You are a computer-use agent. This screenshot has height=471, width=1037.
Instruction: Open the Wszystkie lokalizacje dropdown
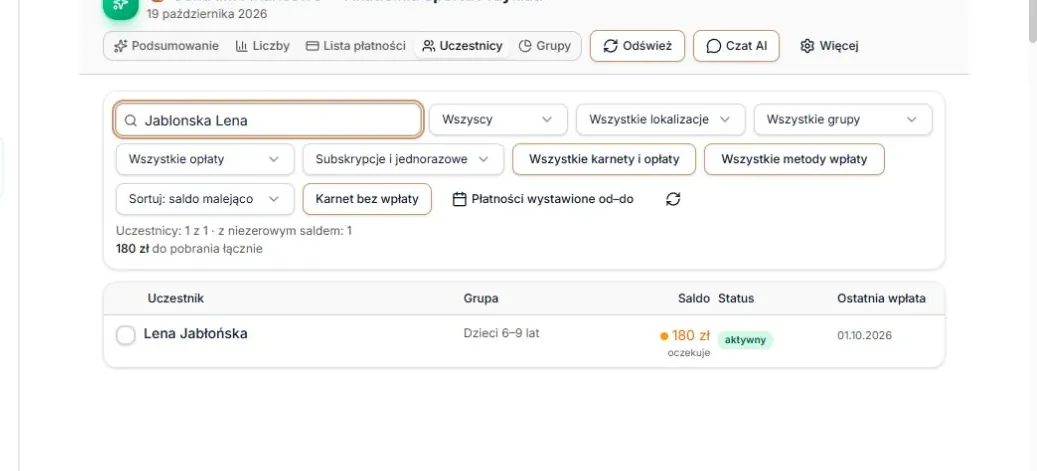click(661, 120)
